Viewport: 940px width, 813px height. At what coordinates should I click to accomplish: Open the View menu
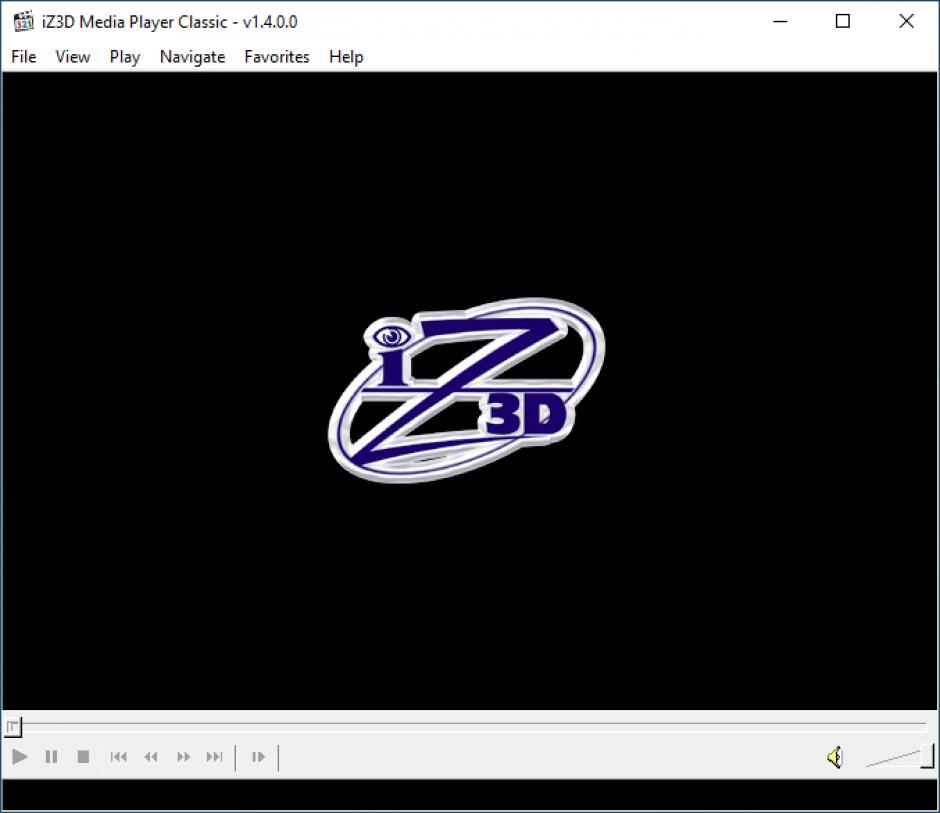pos(73,57)
